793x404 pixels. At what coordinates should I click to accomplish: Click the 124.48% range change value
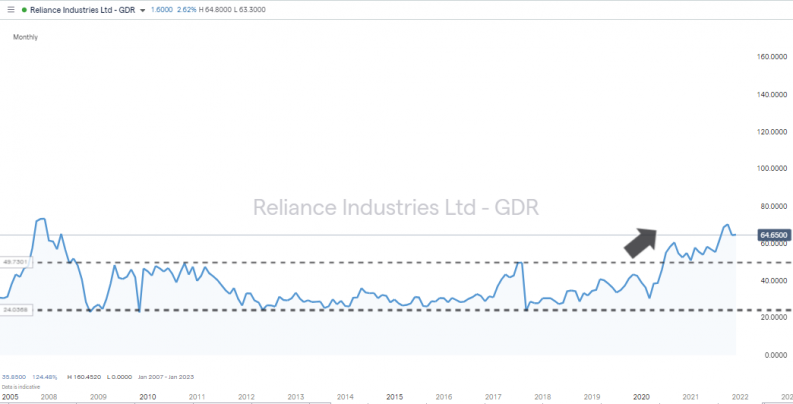tap(45, 377)
